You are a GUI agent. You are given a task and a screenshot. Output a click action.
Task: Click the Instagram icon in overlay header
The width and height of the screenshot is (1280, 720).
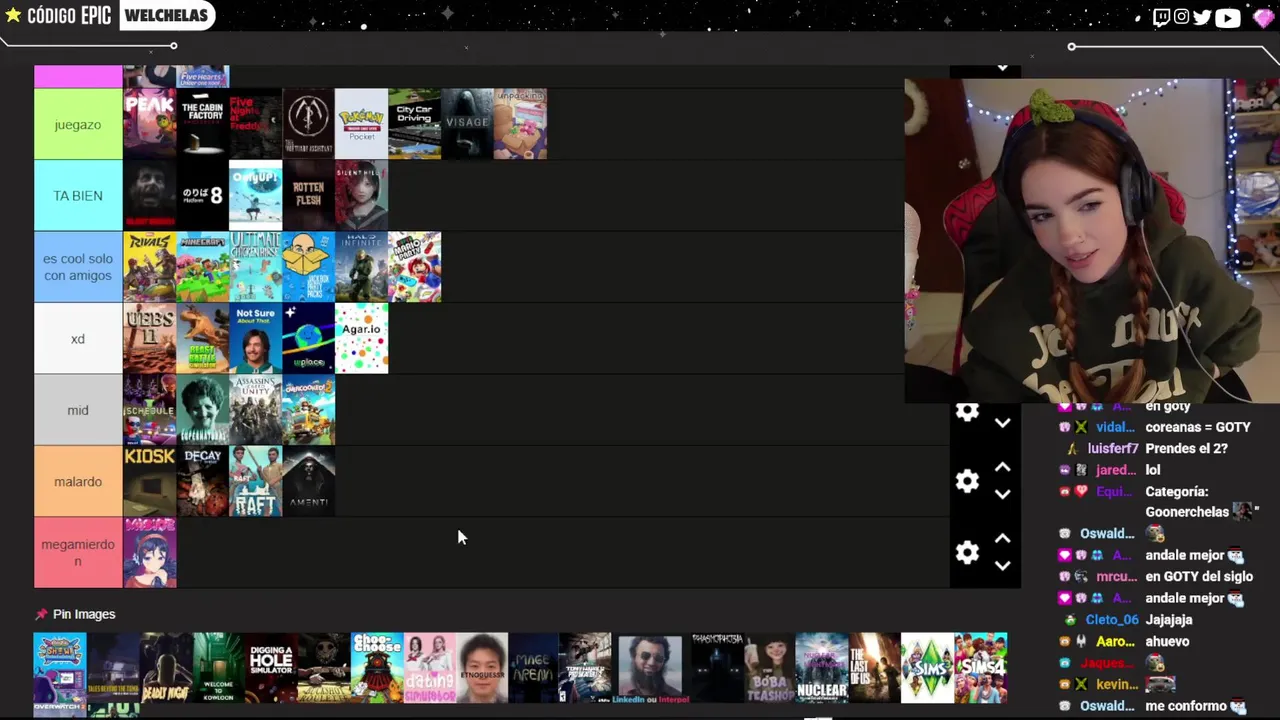(x=1181, y=17)
